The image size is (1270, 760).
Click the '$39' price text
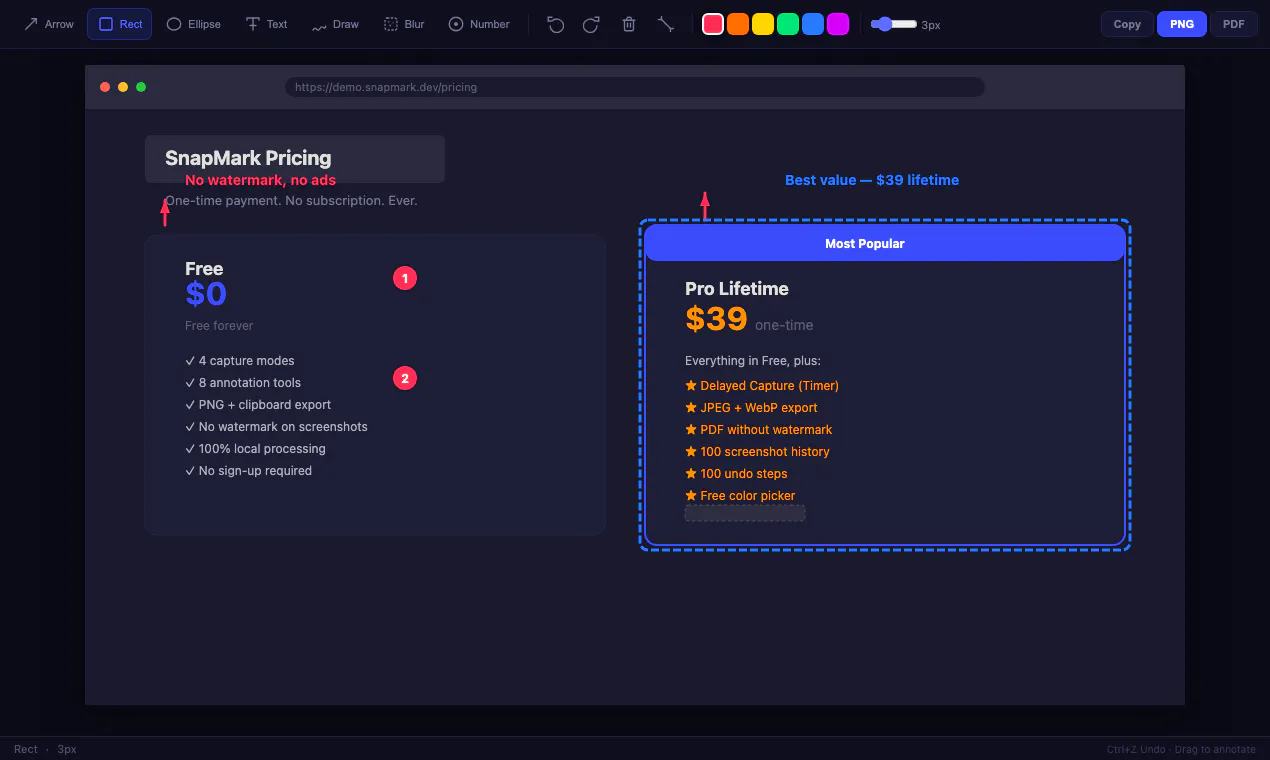(x=716, y=319)
